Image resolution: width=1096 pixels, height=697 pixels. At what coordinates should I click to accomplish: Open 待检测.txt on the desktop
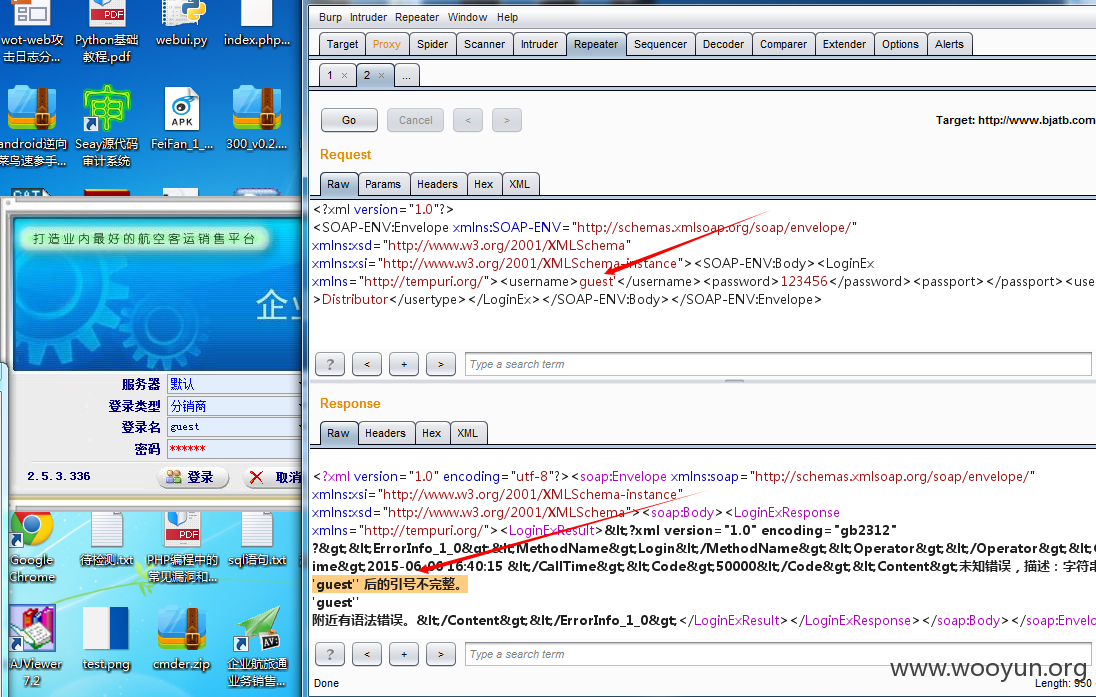click(x=107, y=540)
